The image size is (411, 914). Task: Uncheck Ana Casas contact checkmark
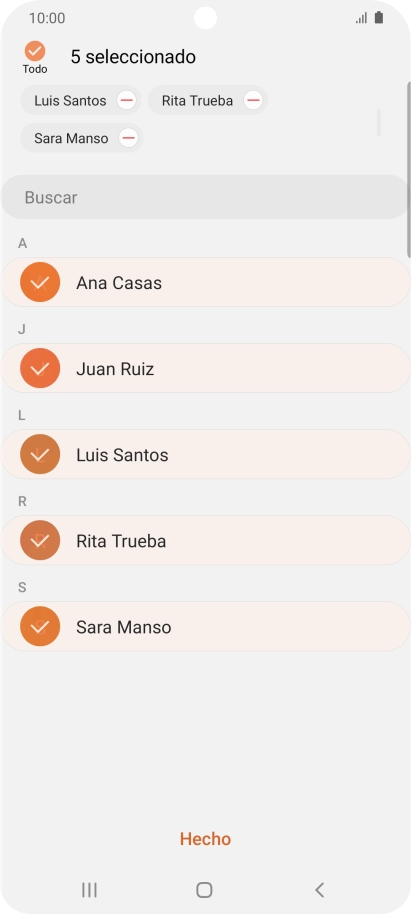pyautogui.click(x=40, y=283)
